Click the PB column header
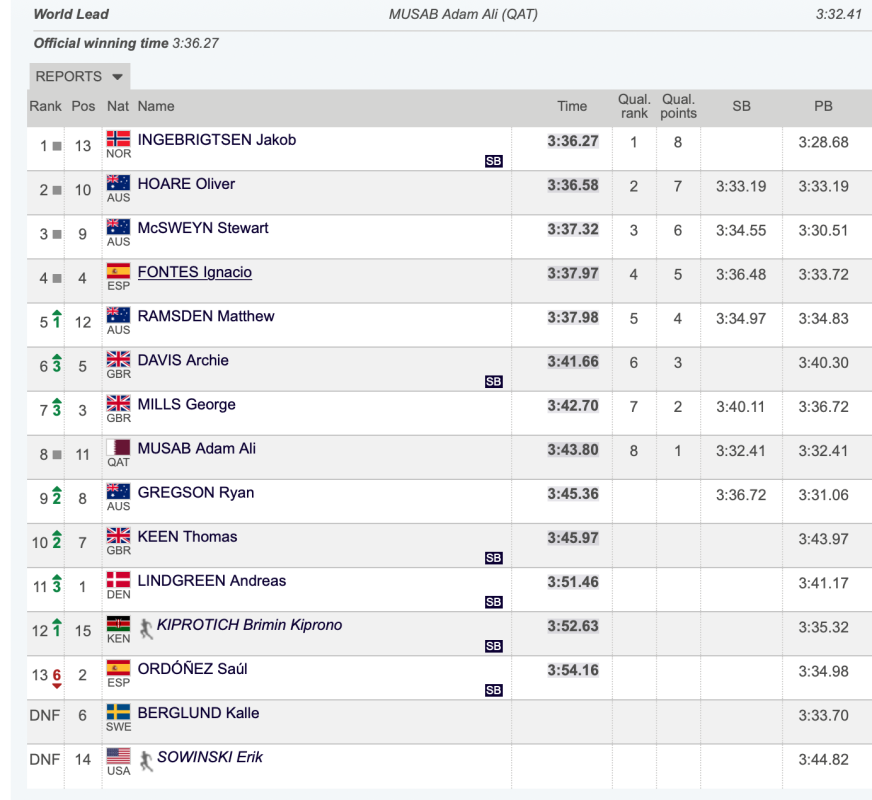This screenshot has width=872, height=800. coord(823,106)
